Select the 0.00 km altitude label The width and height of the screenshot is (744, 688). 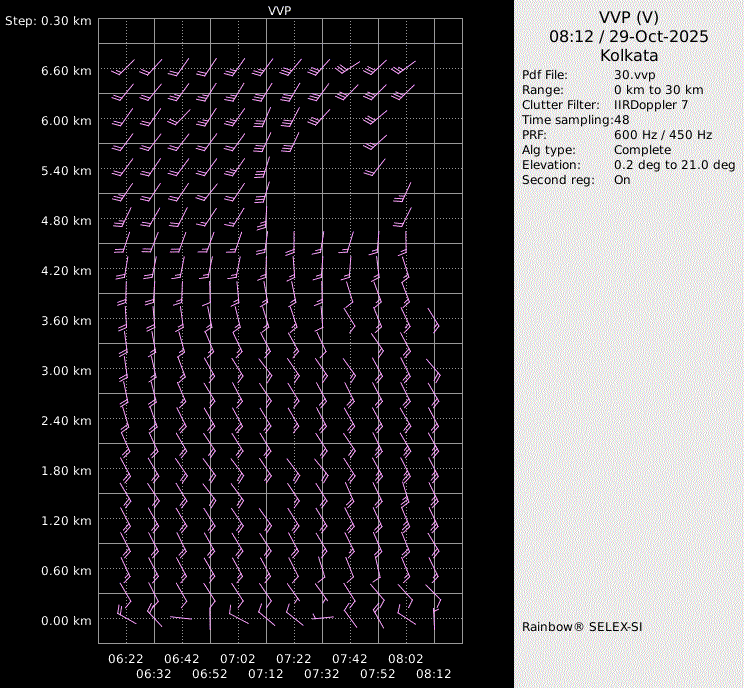coord(67,621)
